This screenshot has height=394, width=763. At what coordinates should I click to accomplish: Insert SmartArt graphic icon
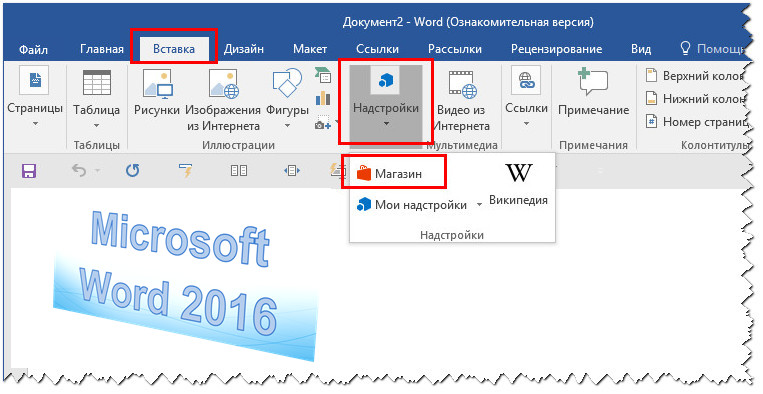pos(323,75)
